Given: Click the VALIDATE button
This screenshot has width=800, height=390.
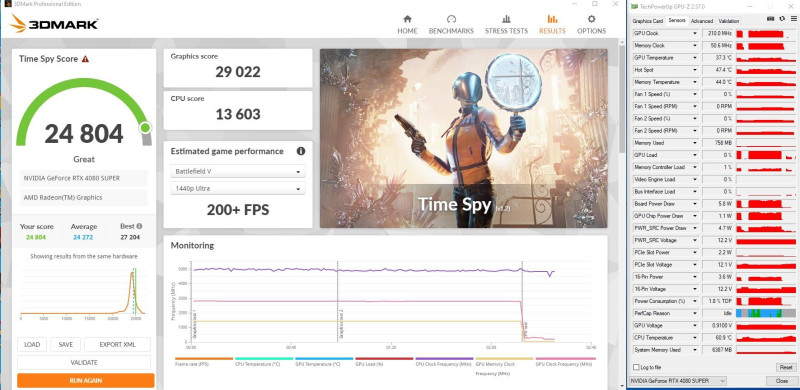Looking at the screenshot, I should point(84,362).
